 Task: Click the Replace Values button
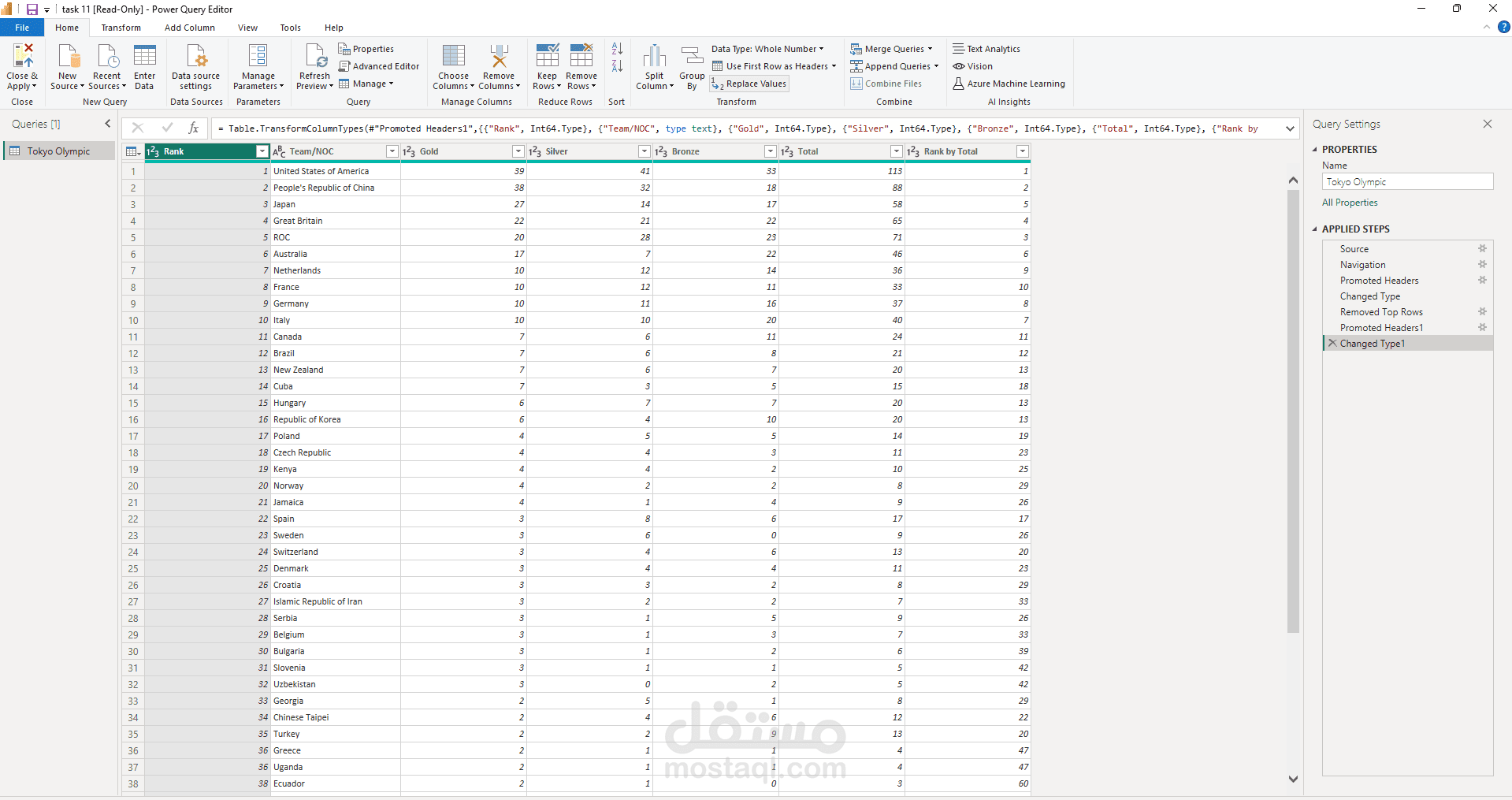pos(749,84)
